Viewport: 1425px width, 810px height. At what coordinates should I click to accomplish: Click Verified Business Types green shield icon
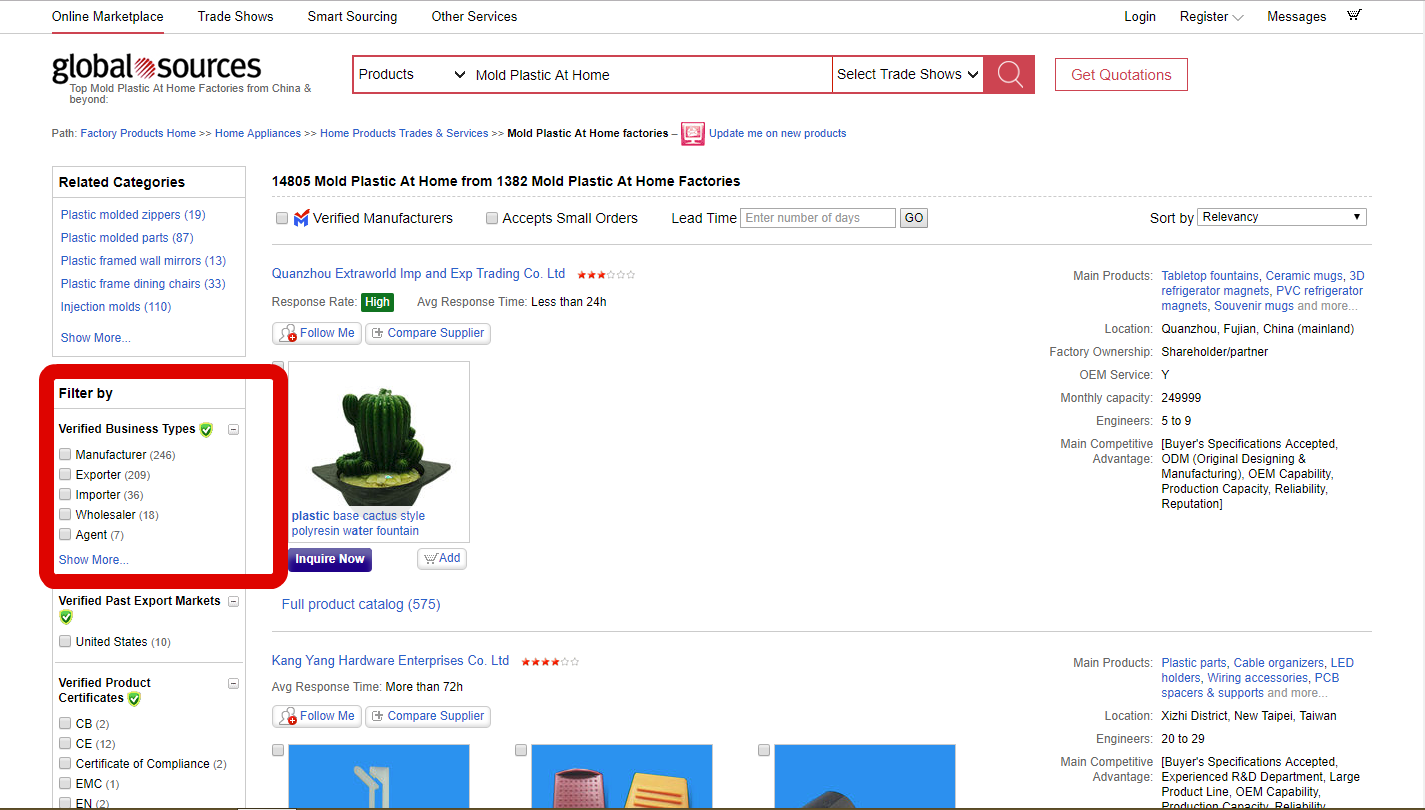click(x=206, y=430)
